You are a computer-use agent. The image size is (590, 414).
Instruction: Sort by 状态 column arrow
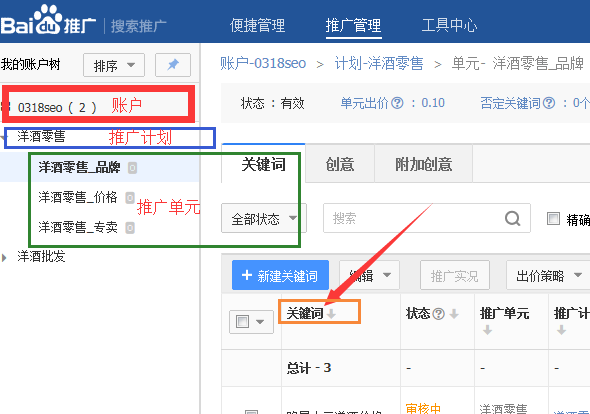pyautogui.click(x=454, y=313)
